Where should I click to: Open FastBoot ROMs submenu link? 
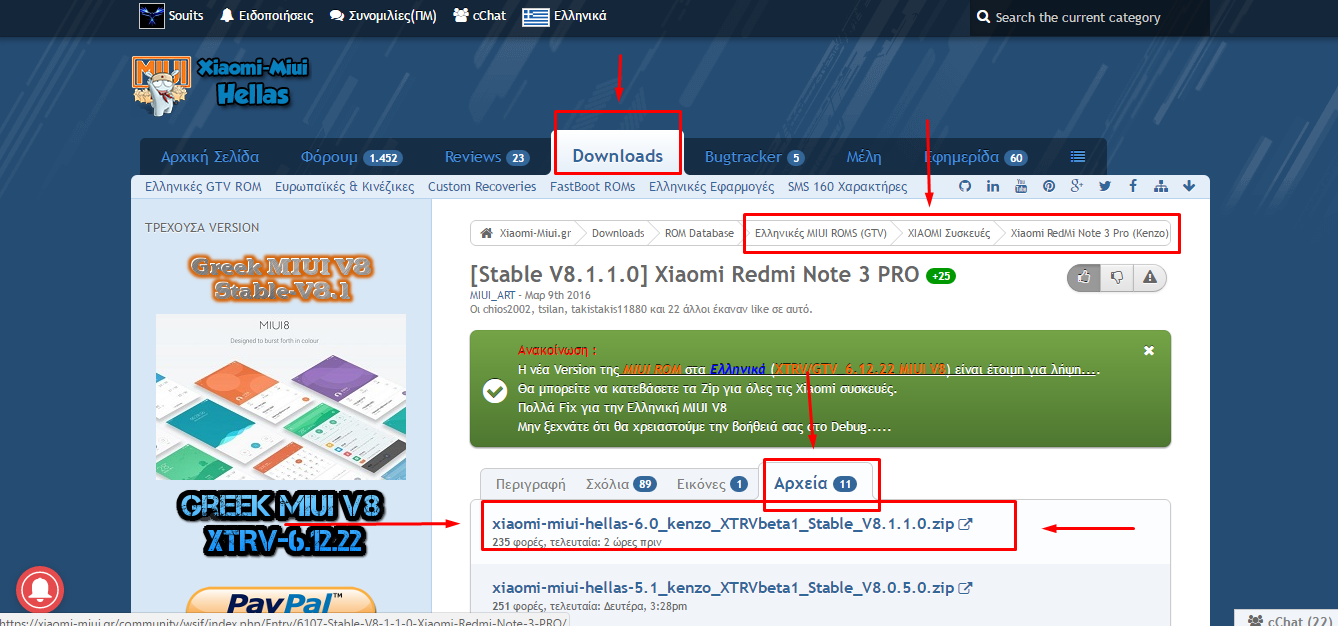tap(592, 186)
